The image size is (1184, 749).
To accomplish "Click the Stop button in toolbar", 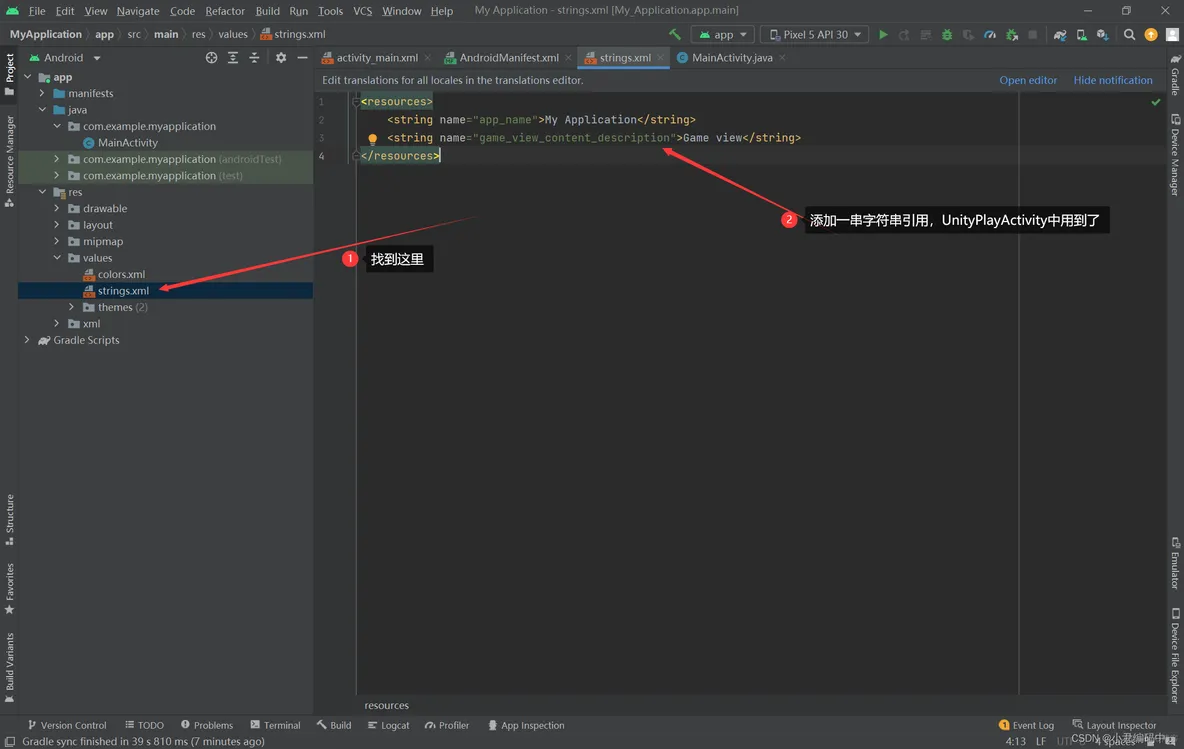I will click(1033, 35).
